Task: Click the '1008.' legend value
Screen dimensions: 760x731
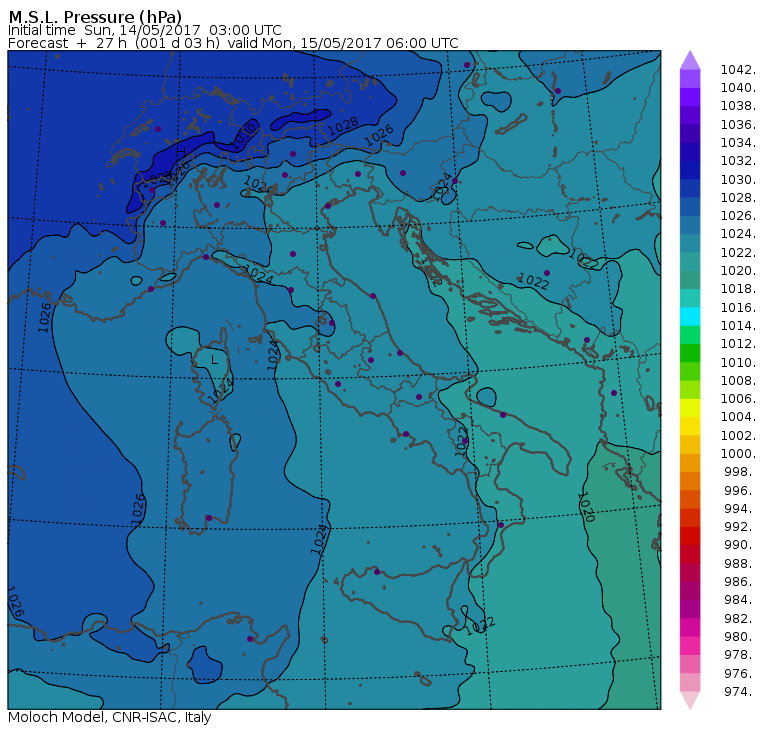Action: pos(738,381)
